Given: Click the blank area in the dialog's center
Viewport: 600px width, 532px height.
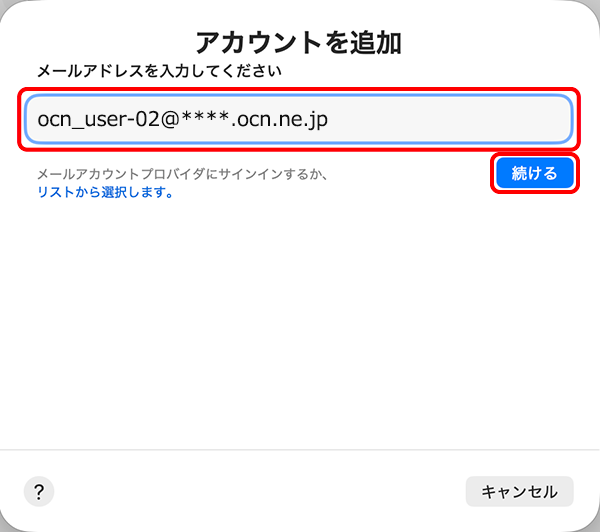Looking at the screenshot, I should 300,320.
